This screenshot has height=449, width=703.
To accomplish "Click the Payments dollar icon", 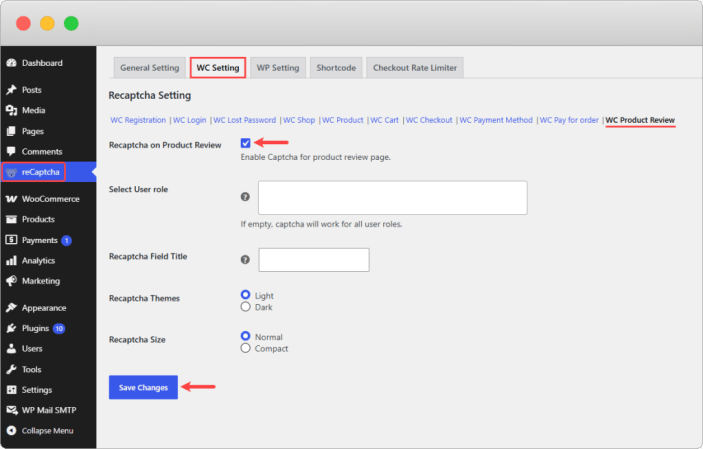I will [x=11, y=240].
